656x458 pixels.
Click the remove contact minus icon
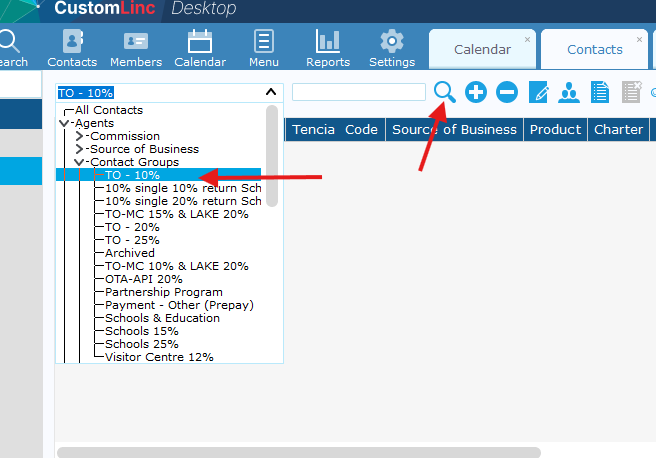click(x=507, y=92)
